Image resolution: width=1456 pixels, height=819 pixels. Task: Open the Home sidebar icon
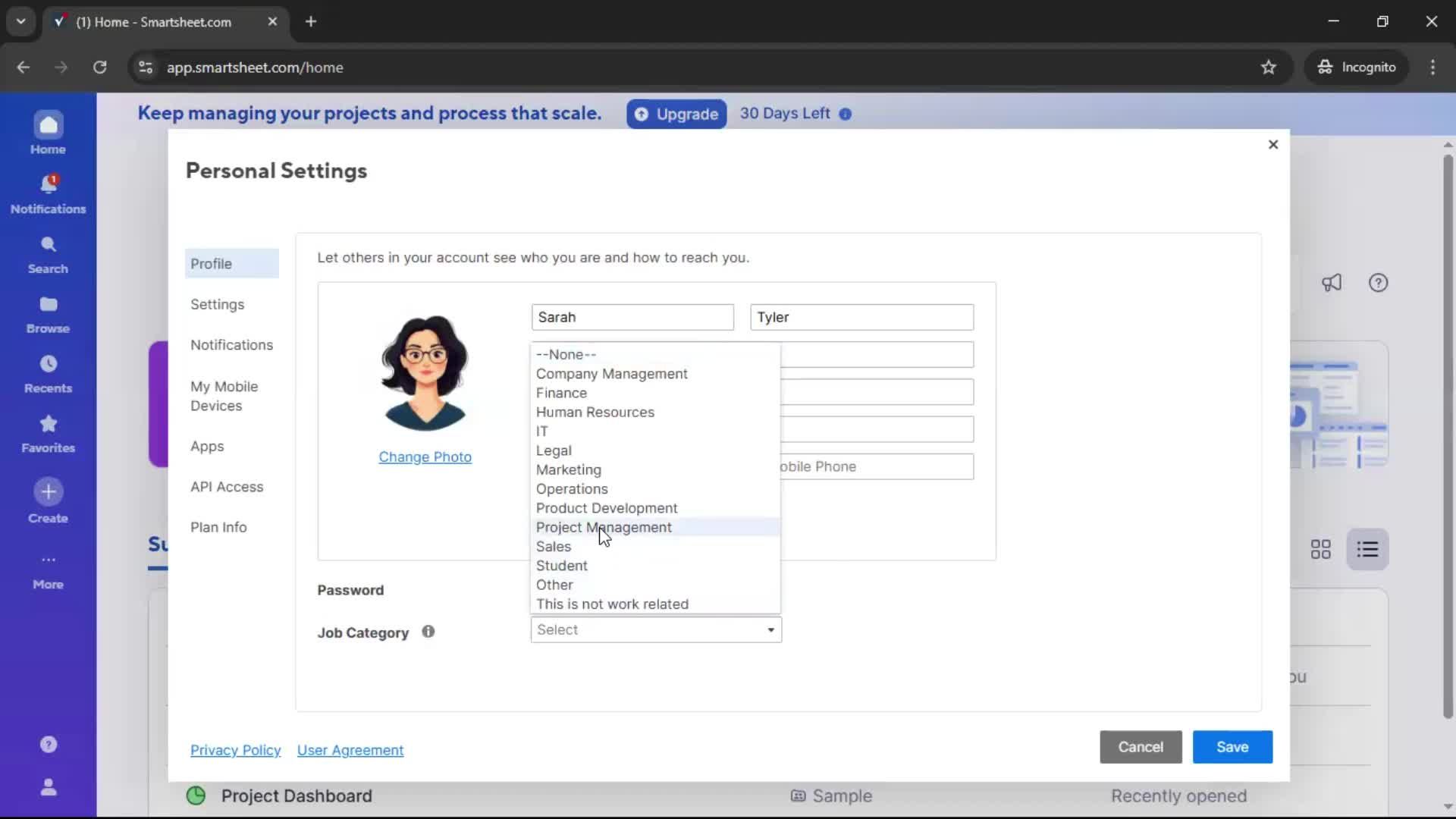[48, 131]
